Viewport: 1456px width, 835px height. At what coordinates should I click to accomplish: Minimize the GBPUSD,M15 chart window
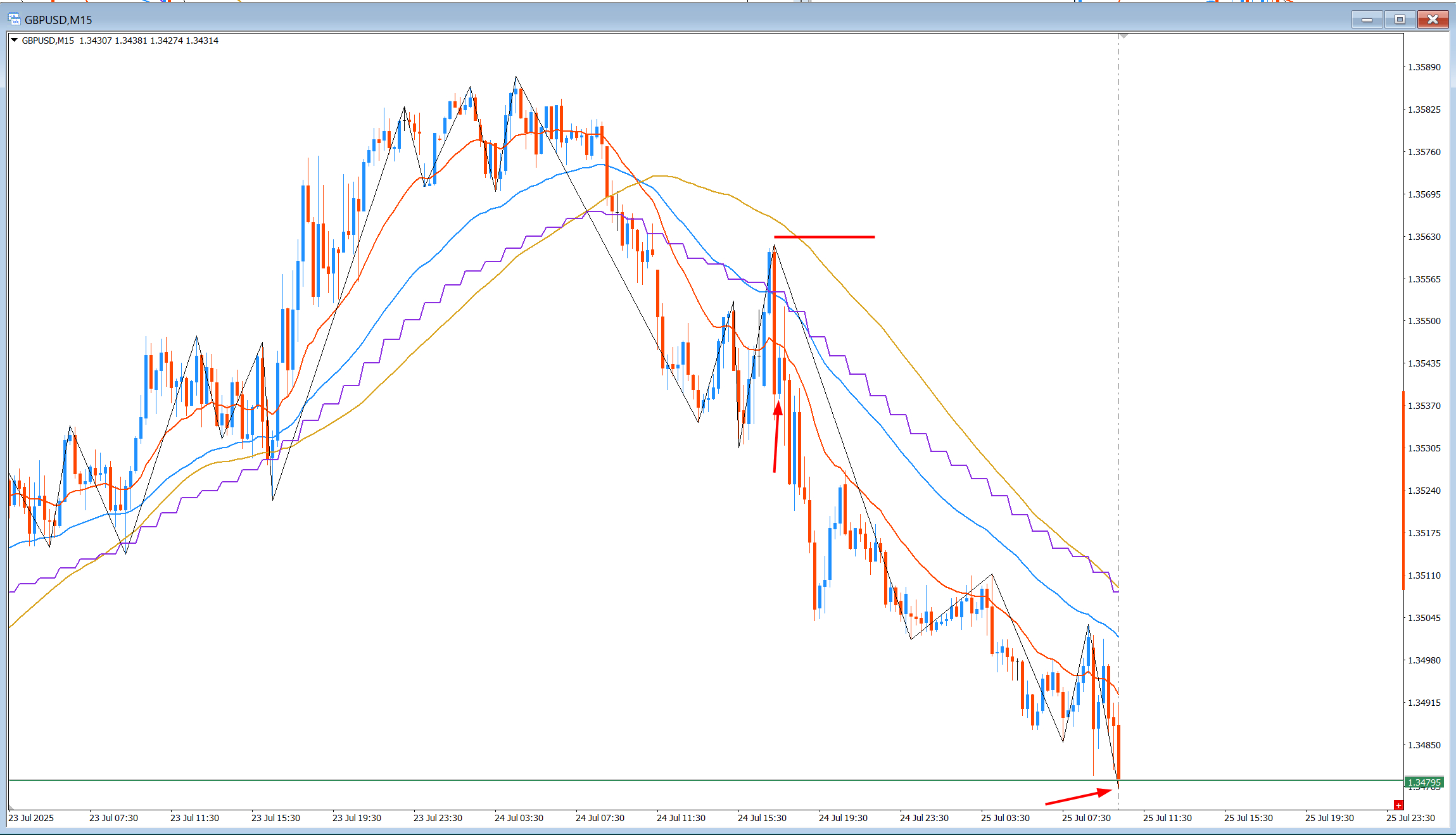click(x=1367, y=20)
